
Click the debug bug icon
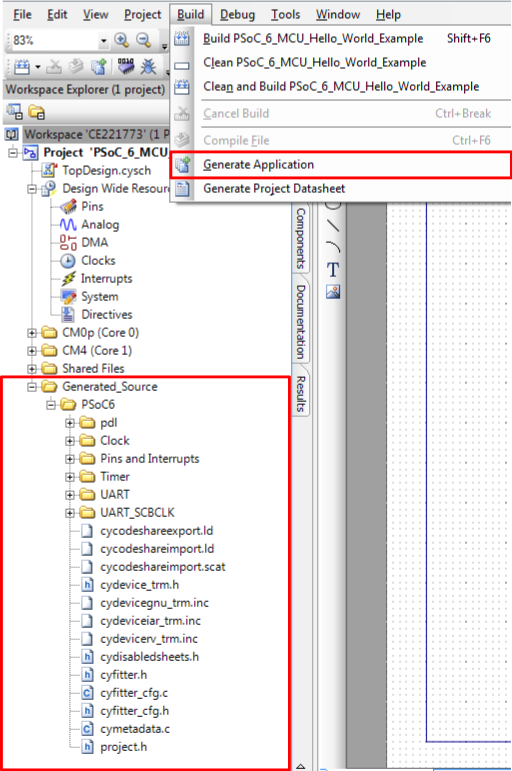[x=148, y=66]
